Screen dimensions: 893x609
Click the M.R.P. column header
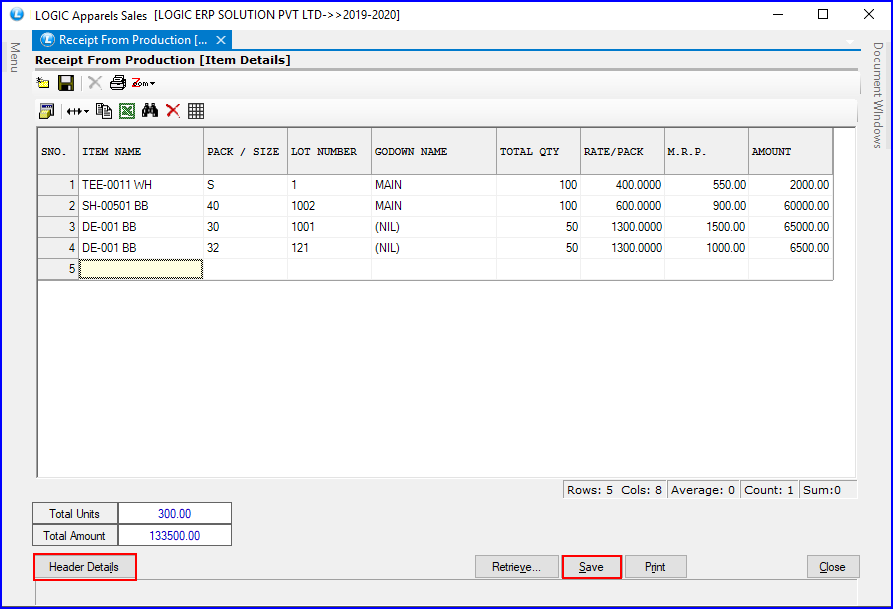coord(706,152)
